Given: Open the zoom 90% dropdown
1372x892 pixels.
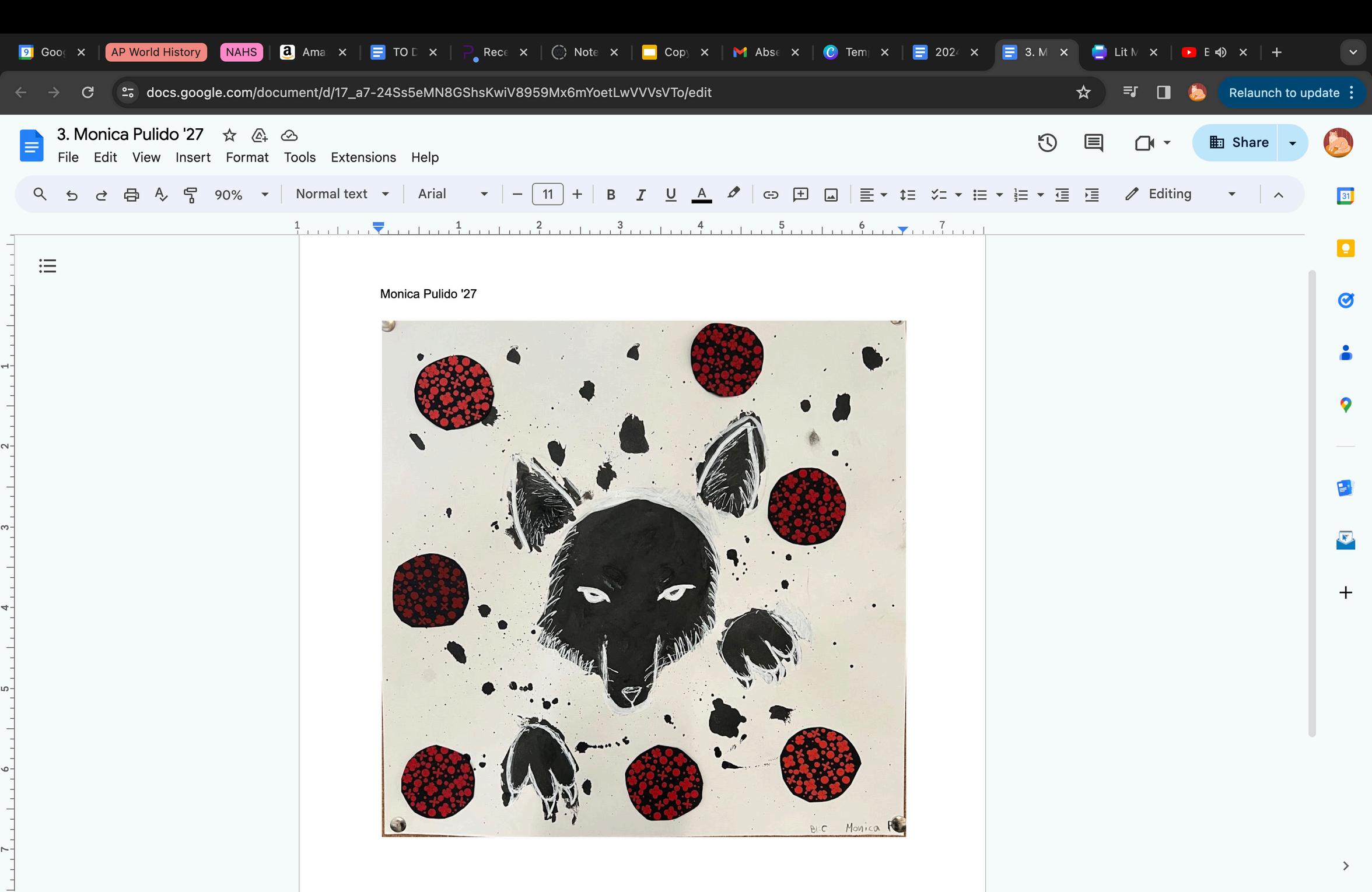Looking at the screenshot, I should click(241, 195).
